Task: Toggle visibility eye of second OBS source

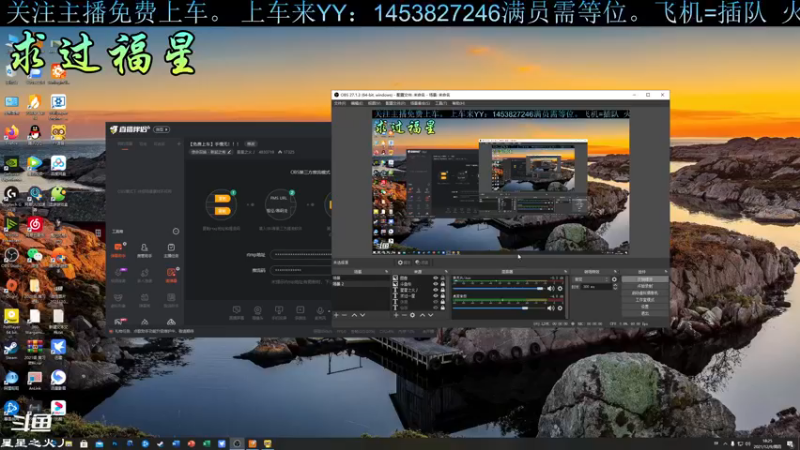Action: point(436,284)
